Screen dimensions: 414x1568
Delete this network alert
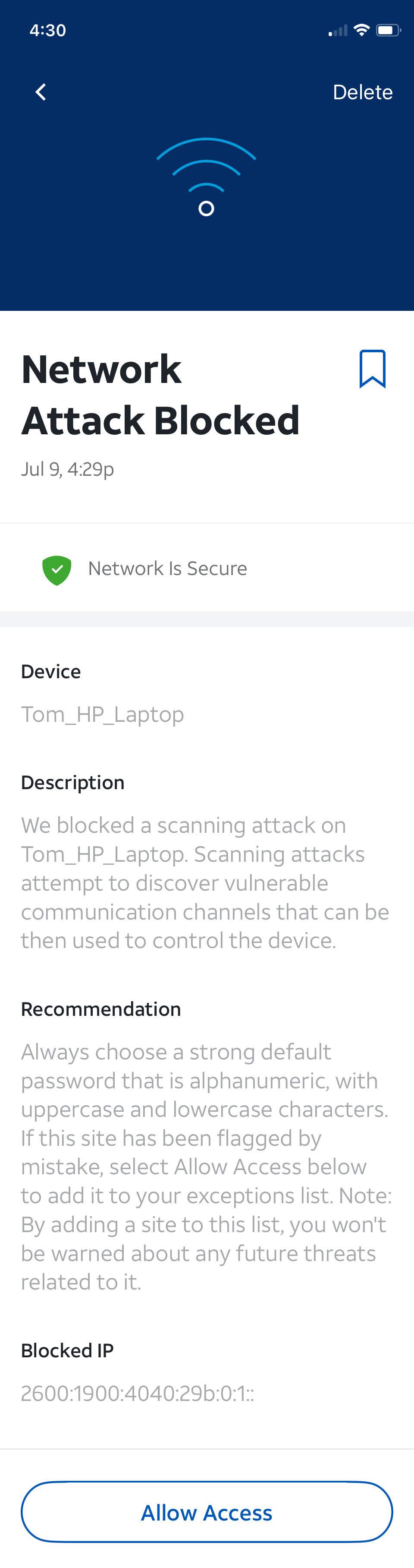pos(362,92)
